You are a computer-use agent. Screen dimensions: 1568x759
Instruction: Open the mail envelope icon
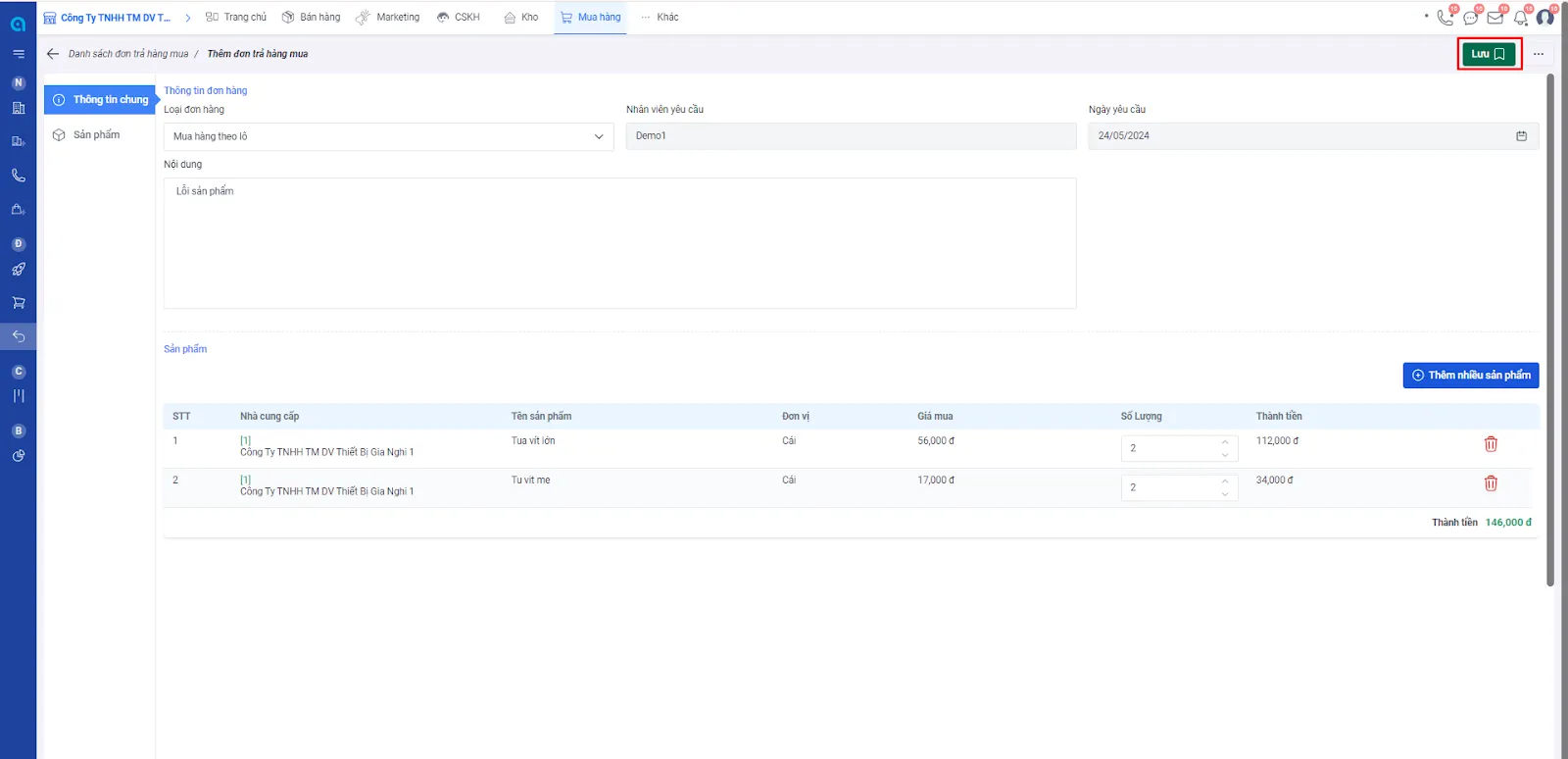[x=1495, y=18]
